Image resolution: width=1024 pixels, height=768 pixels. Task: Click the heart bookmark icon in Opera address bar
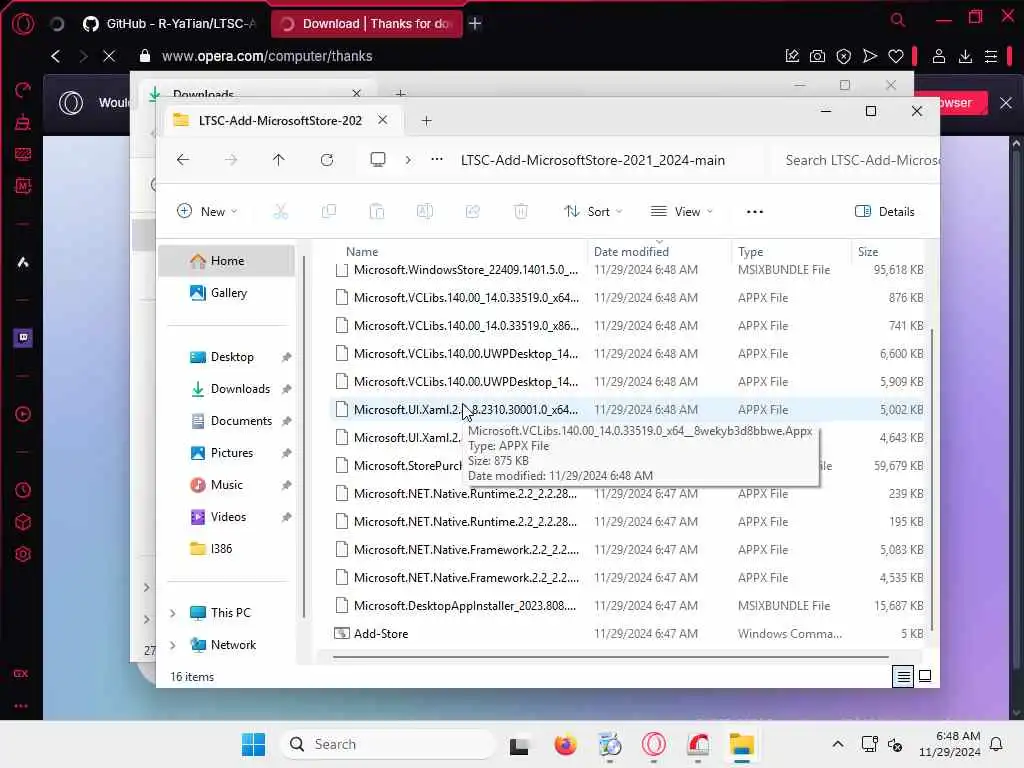pyautogui.click(x=895, y=56)
